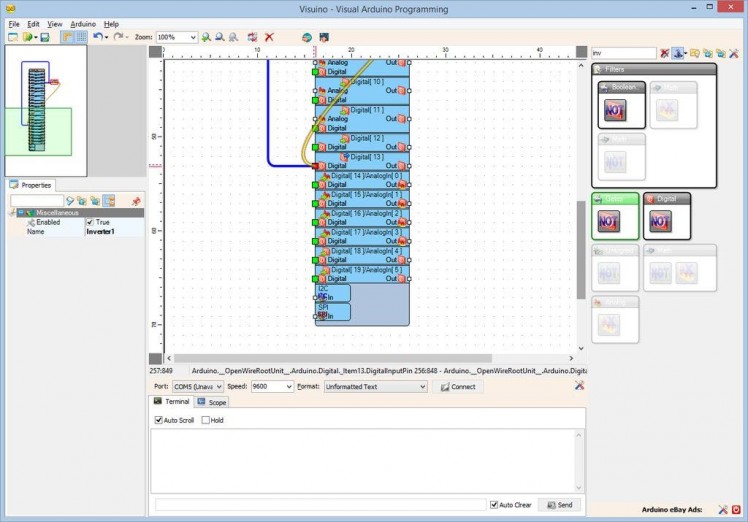
Task: Click the Connect button
Action: [458, 386]
